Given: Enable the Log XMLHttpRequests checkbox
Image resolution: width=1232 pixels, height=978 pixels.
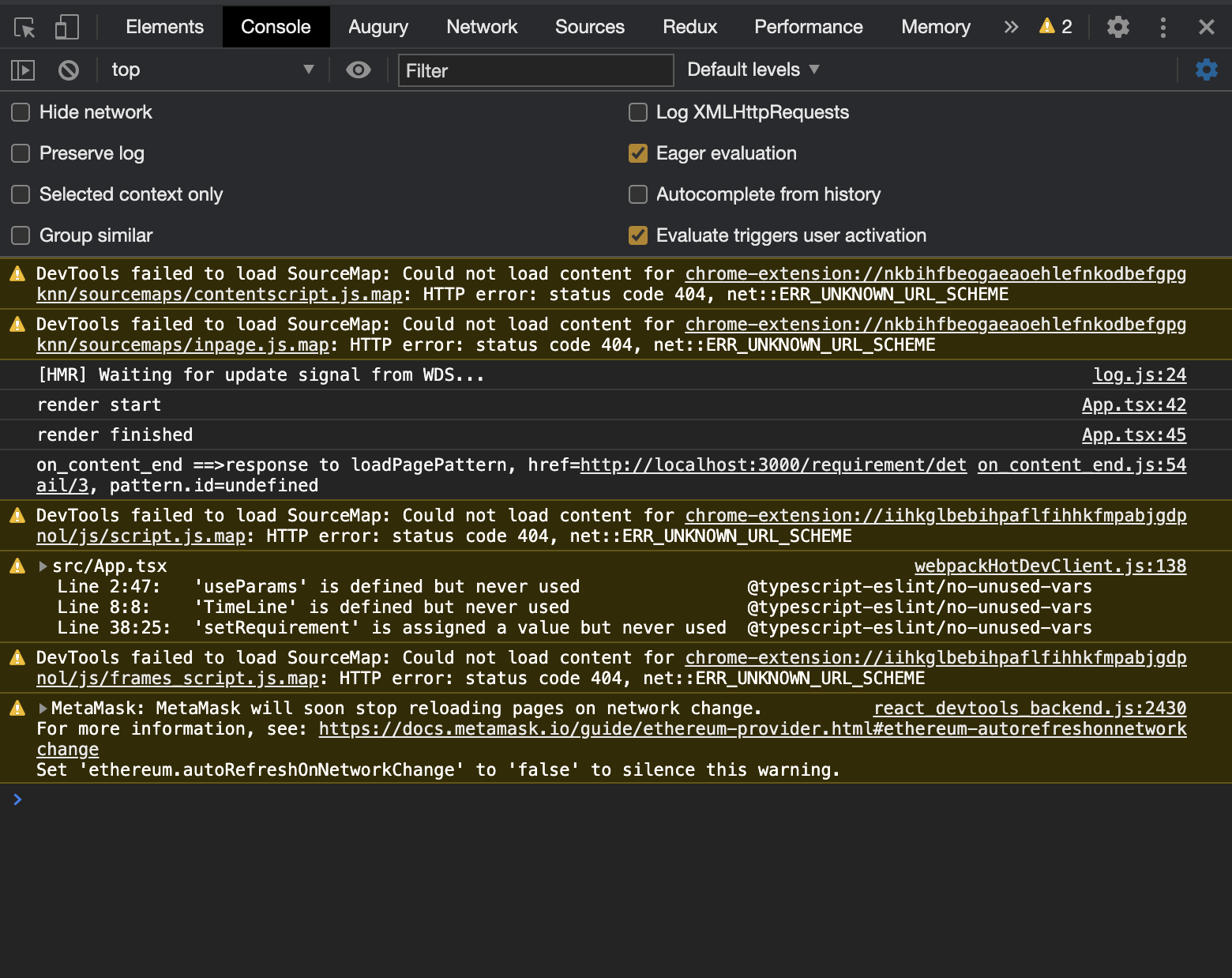Looking at the screenshot, I should point(638,112).
